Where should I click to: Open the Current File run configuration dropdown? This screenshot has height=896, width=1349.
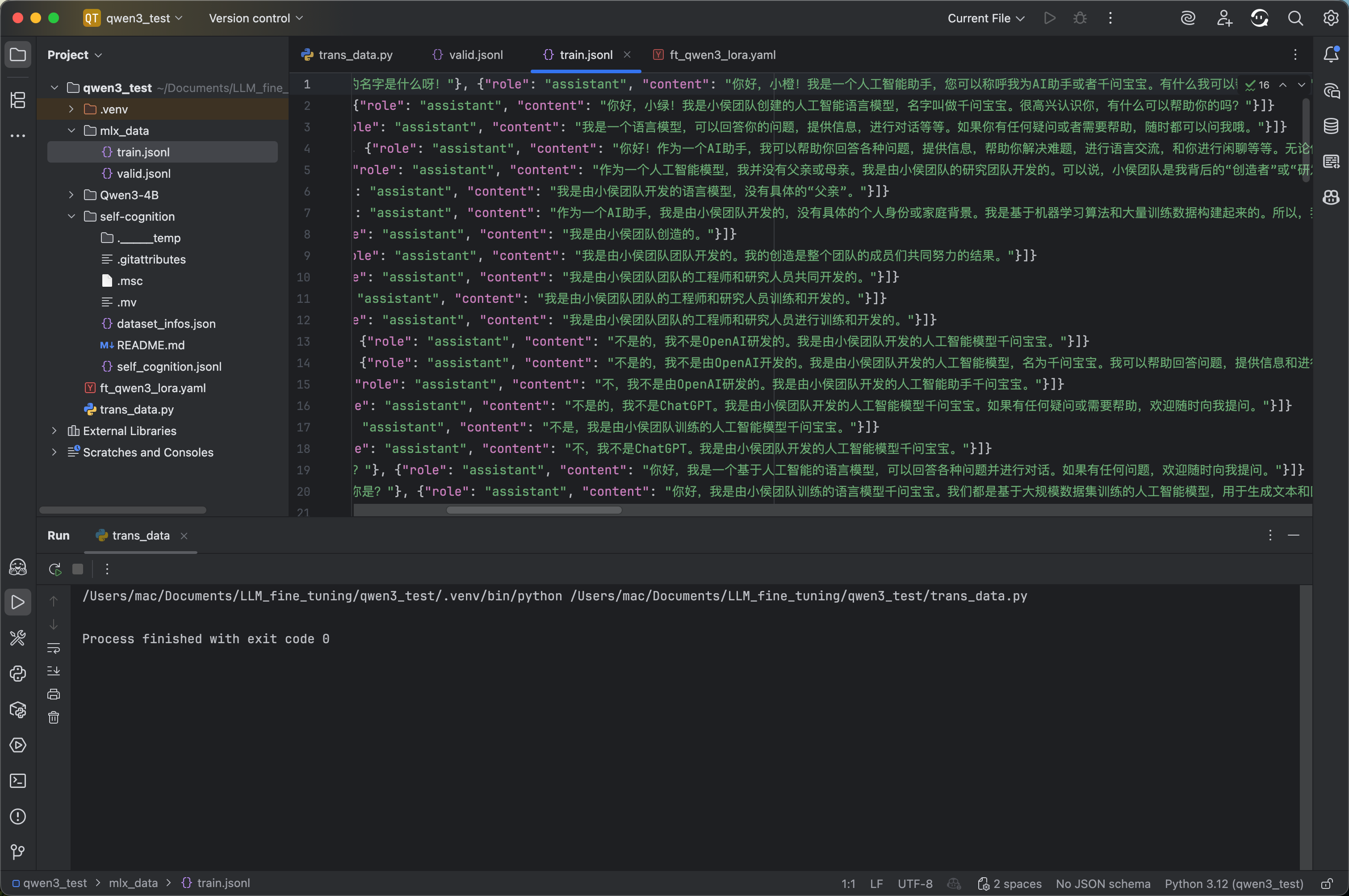point(985,18)
